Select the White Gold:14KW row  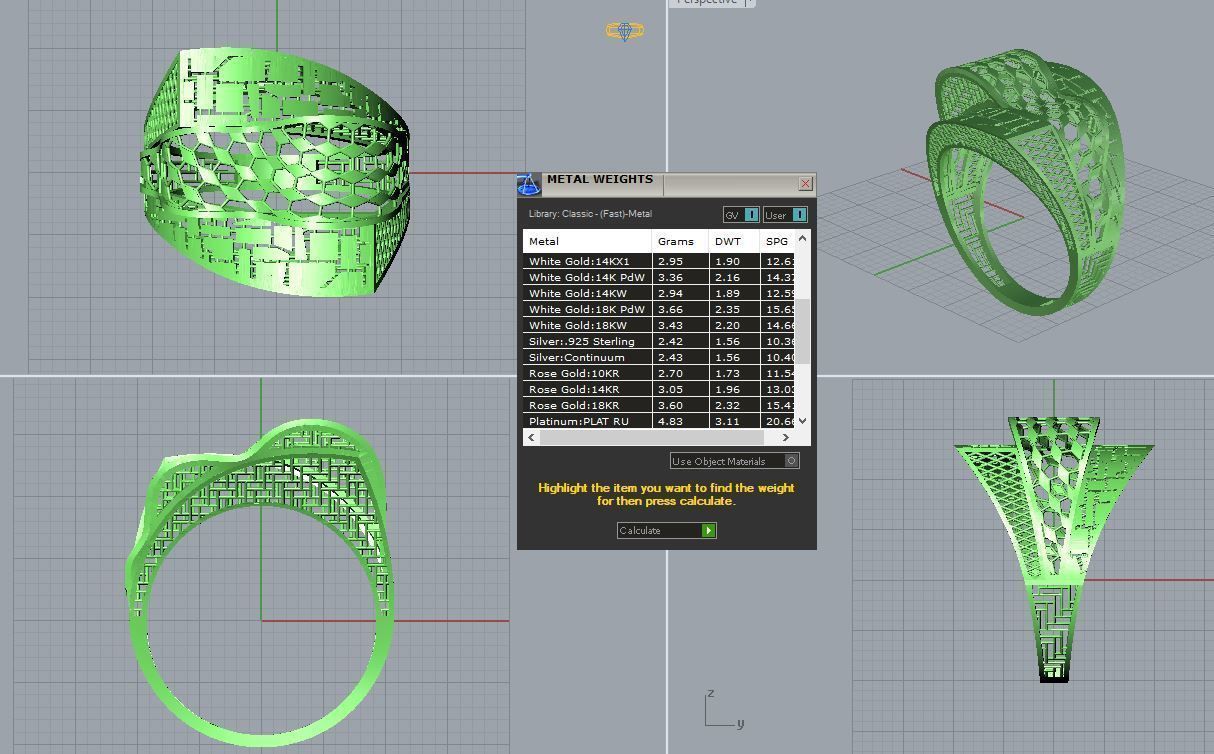[659, 293]
